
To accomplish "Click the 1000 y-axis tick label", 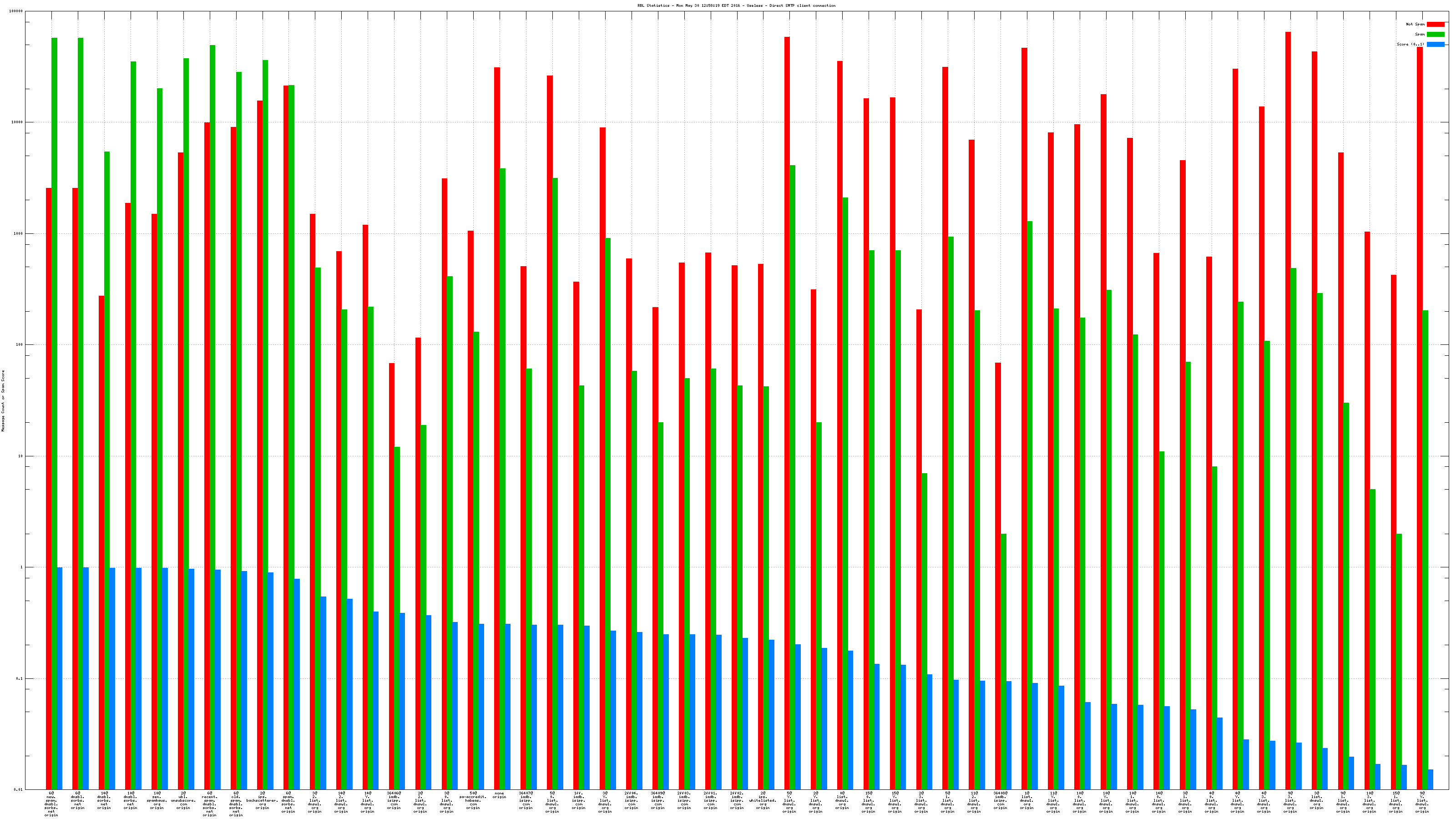I will point(18,233).
